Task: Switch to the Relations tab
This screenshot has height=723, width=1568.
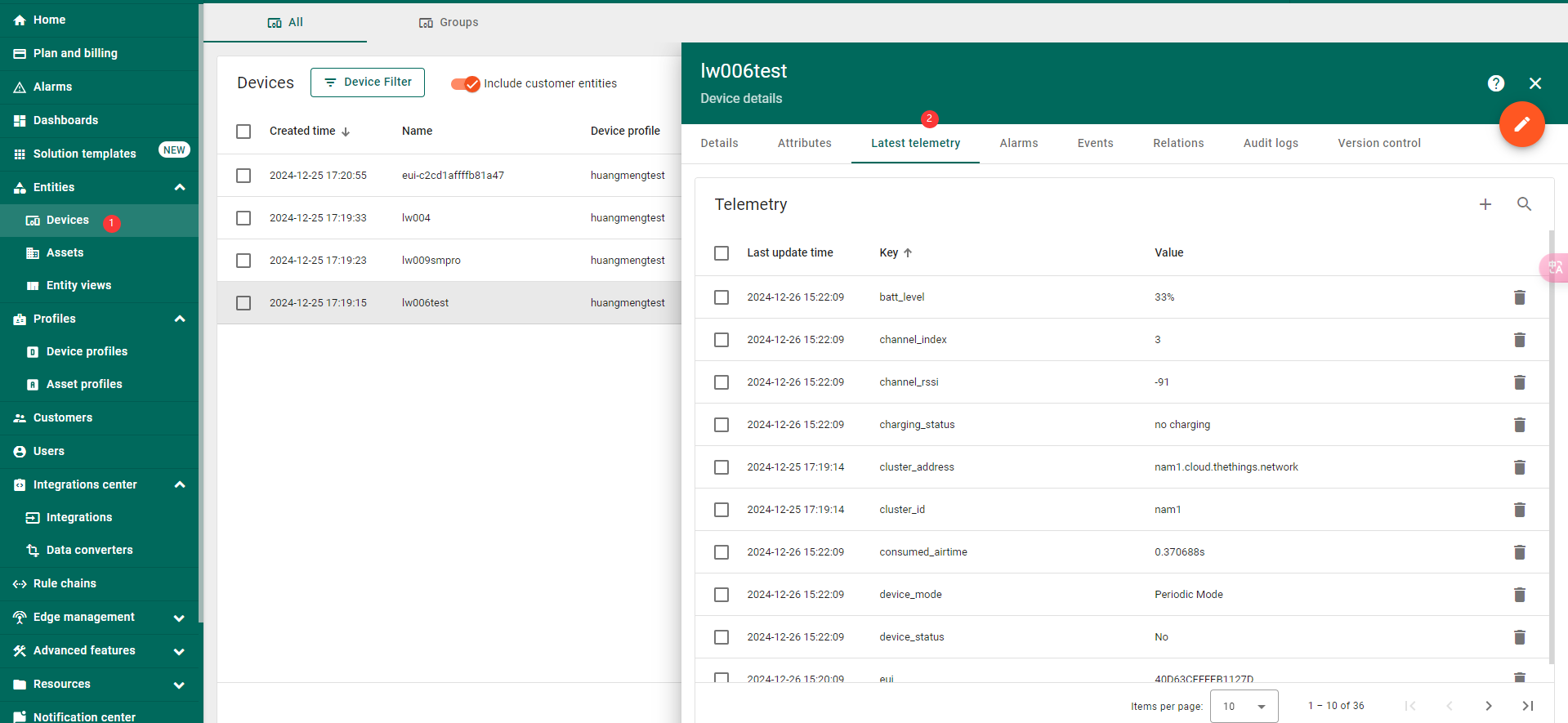Action: click(1178, 143)
